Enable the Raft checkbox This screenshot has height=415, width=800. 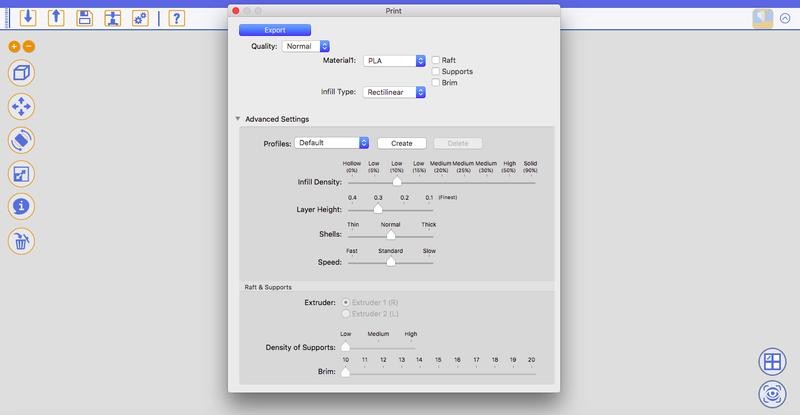click(x=436, y=60)
